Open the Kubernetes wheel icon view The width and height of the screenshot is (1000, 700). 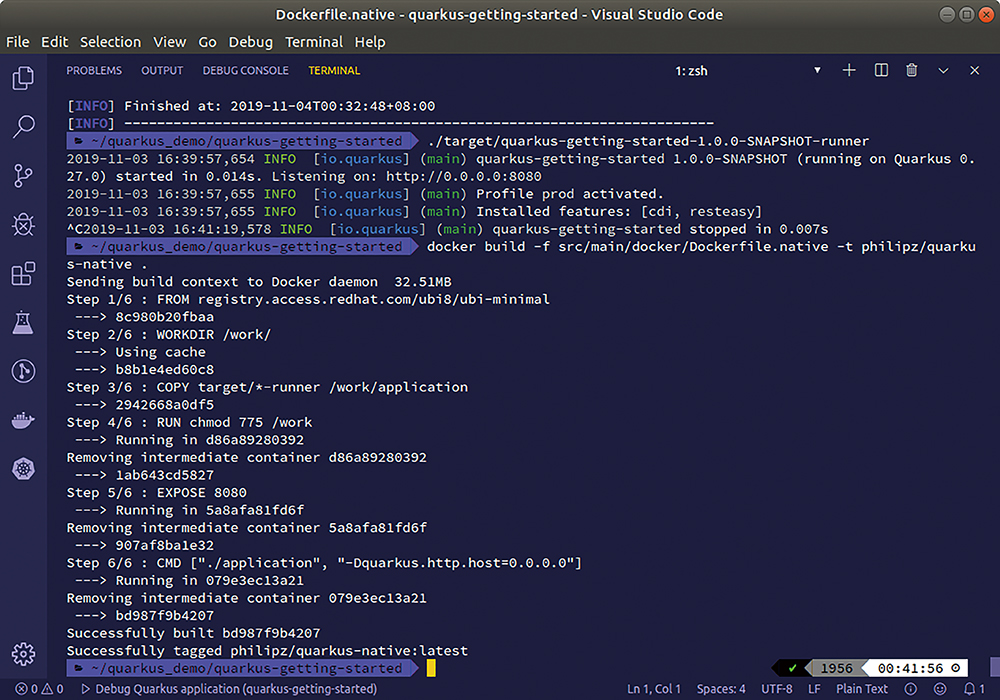pyautogui.click(x=23, y=468)
